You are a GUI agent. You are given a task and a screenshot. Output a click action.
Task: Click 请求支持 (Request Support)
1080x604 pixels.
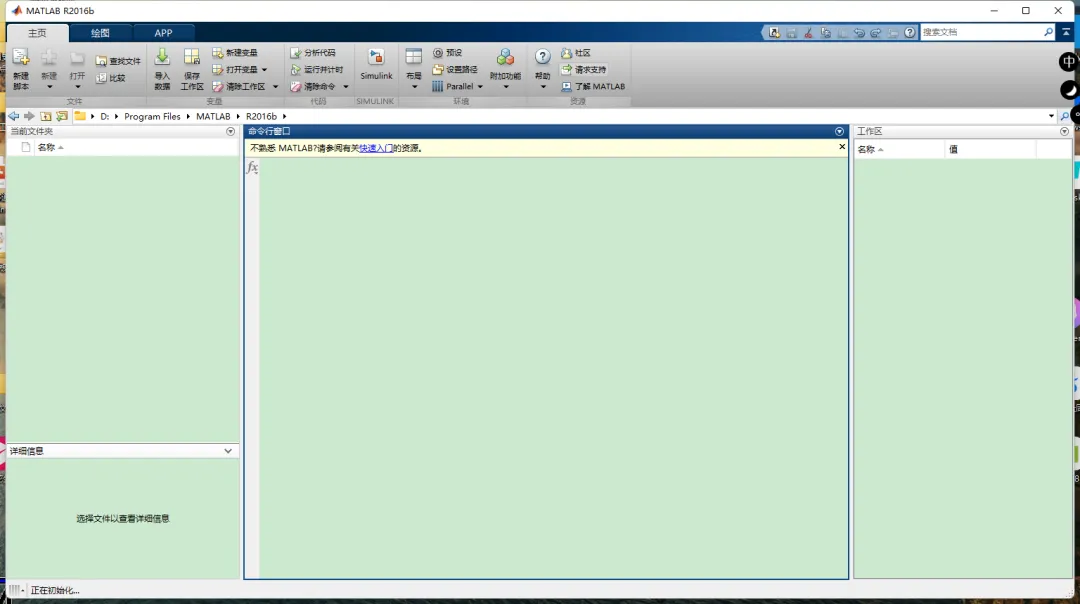pyautogui.click(x=583, y=70)
